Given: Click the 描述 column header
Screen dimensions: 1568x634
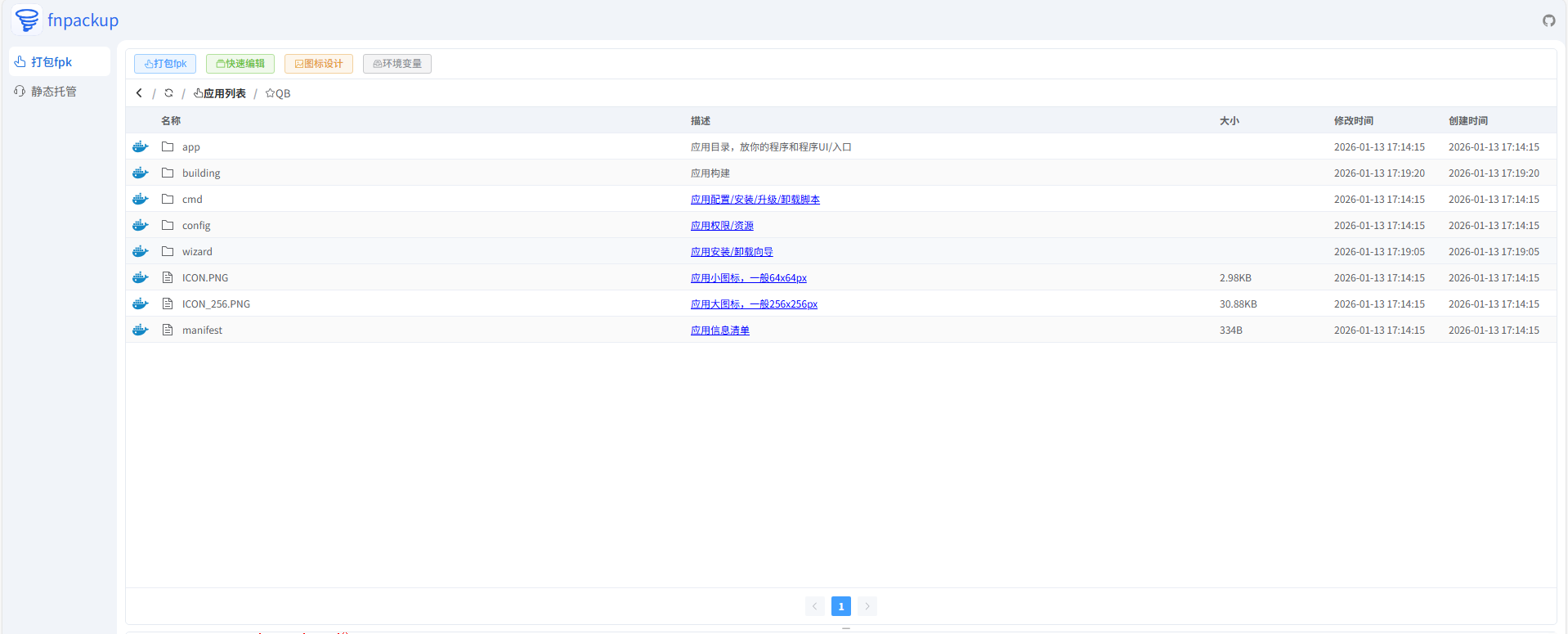Looking at the screenshot, I should tap(701, 120).
